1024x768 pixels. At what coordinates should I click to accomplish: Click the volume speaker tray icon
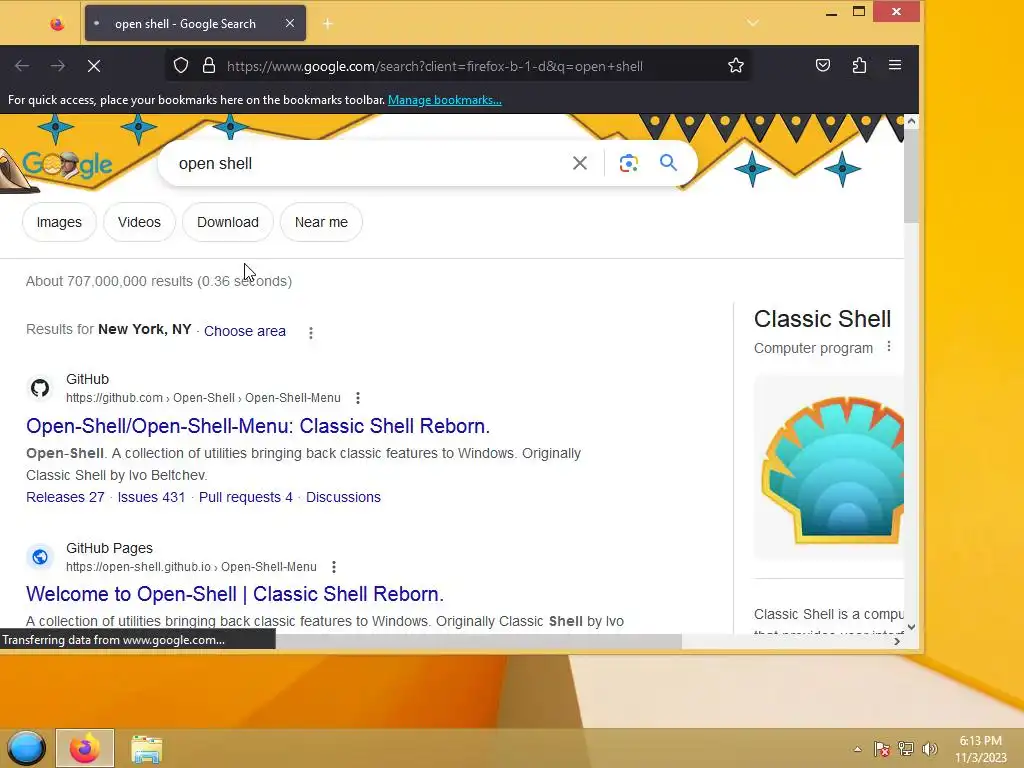[x=930, y=748]
